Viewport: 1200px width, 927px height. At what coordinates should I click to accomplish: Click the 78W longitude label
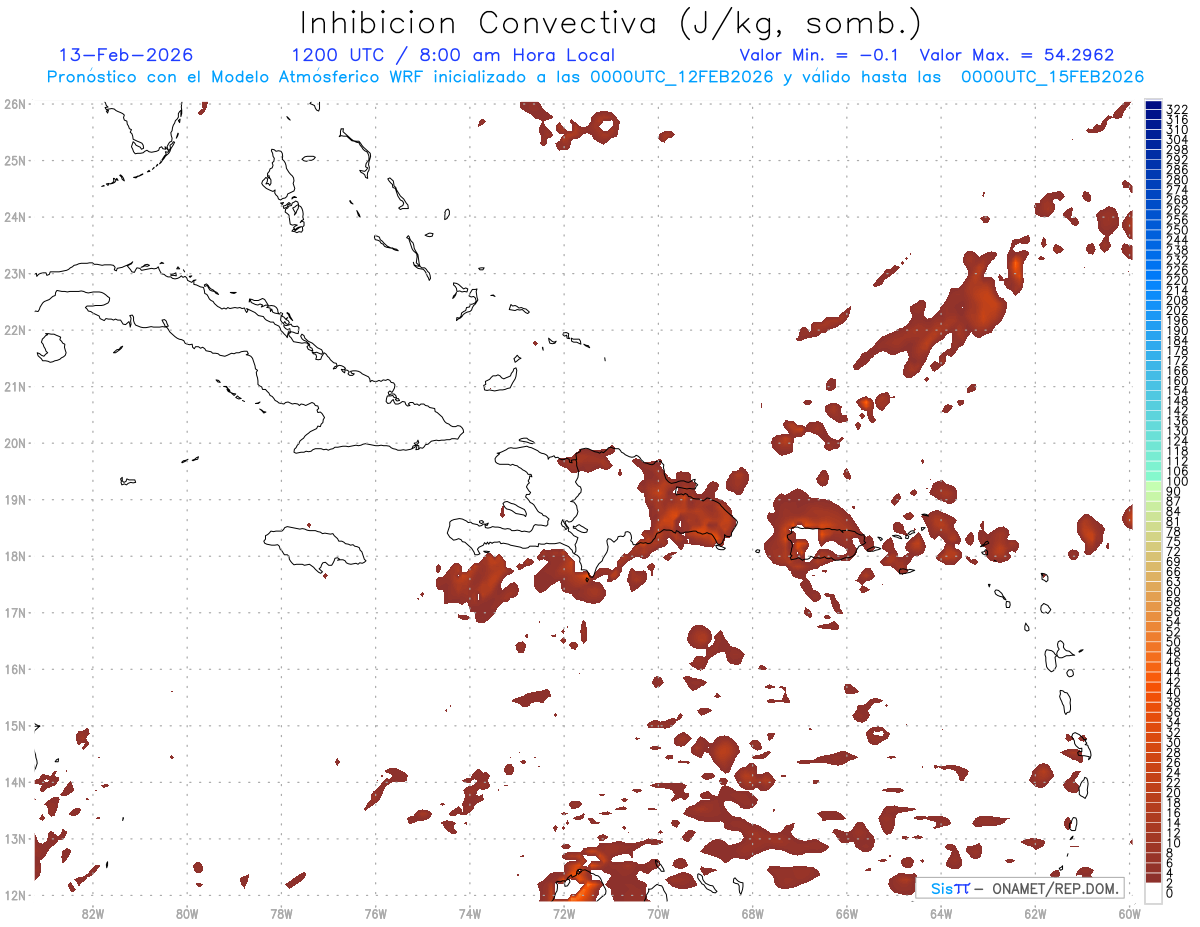(x=281, y=912)
